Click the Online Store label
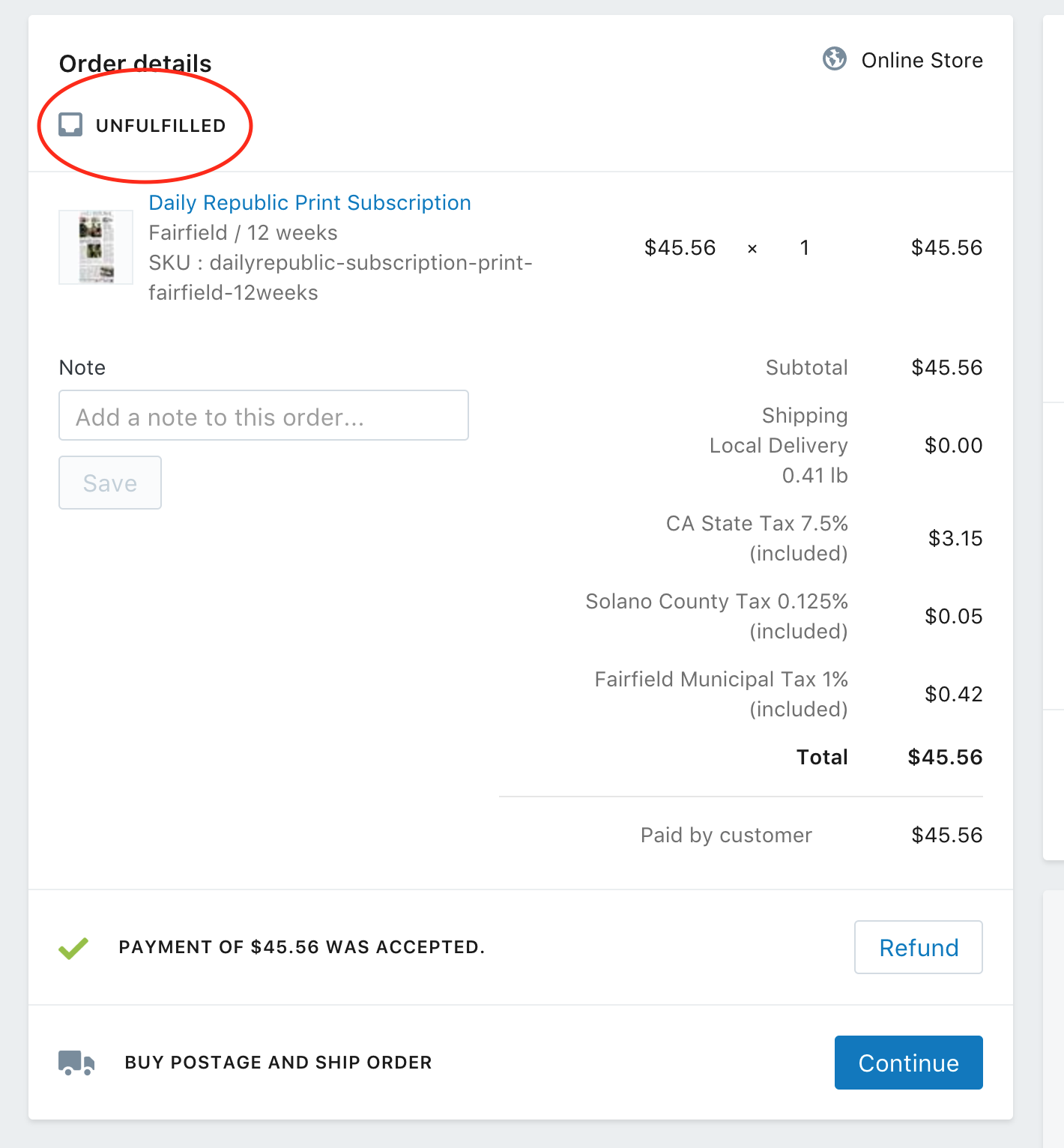Image resolution: width=1064 pixels, height=1148 pixels. pos(922,61)
